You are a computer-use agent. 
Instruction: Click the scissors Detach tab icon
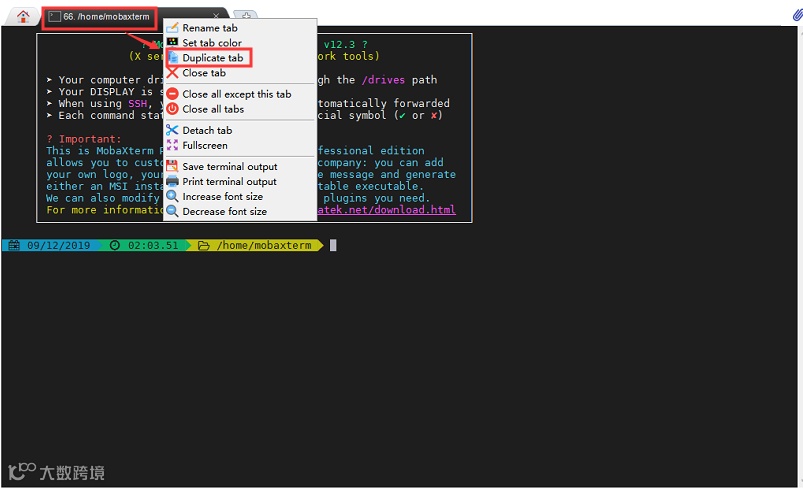(173, 130)
